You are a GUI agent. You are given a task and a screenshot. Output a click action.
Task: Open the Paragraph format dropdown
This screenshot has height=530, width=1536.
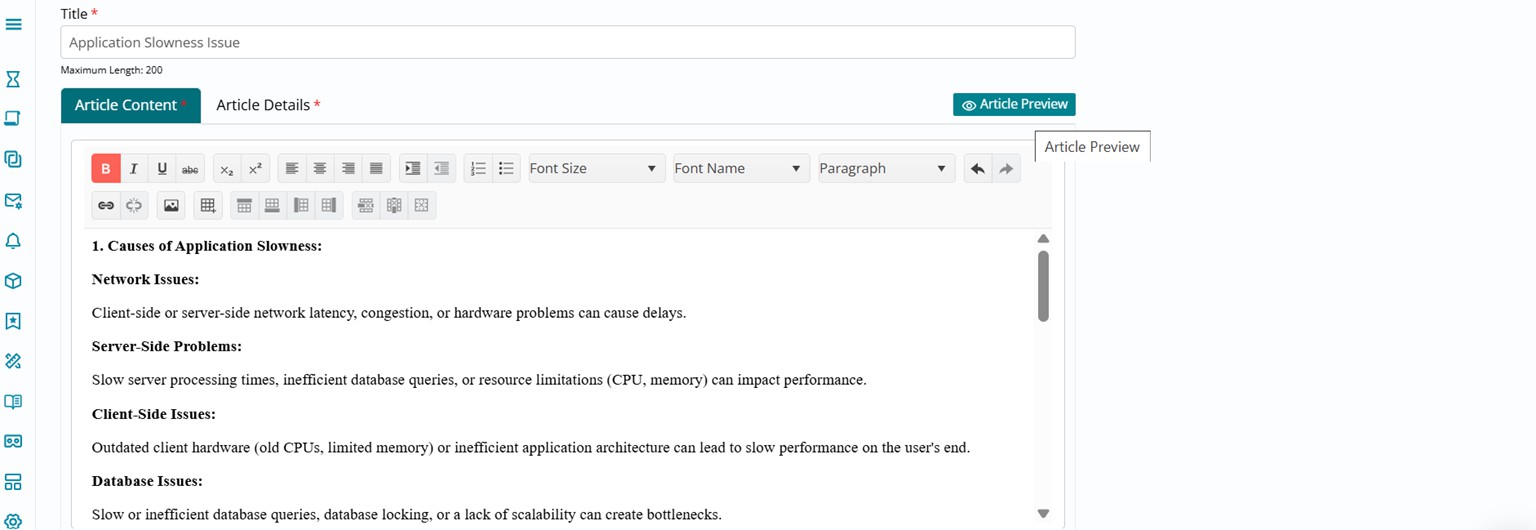(885, 168)
